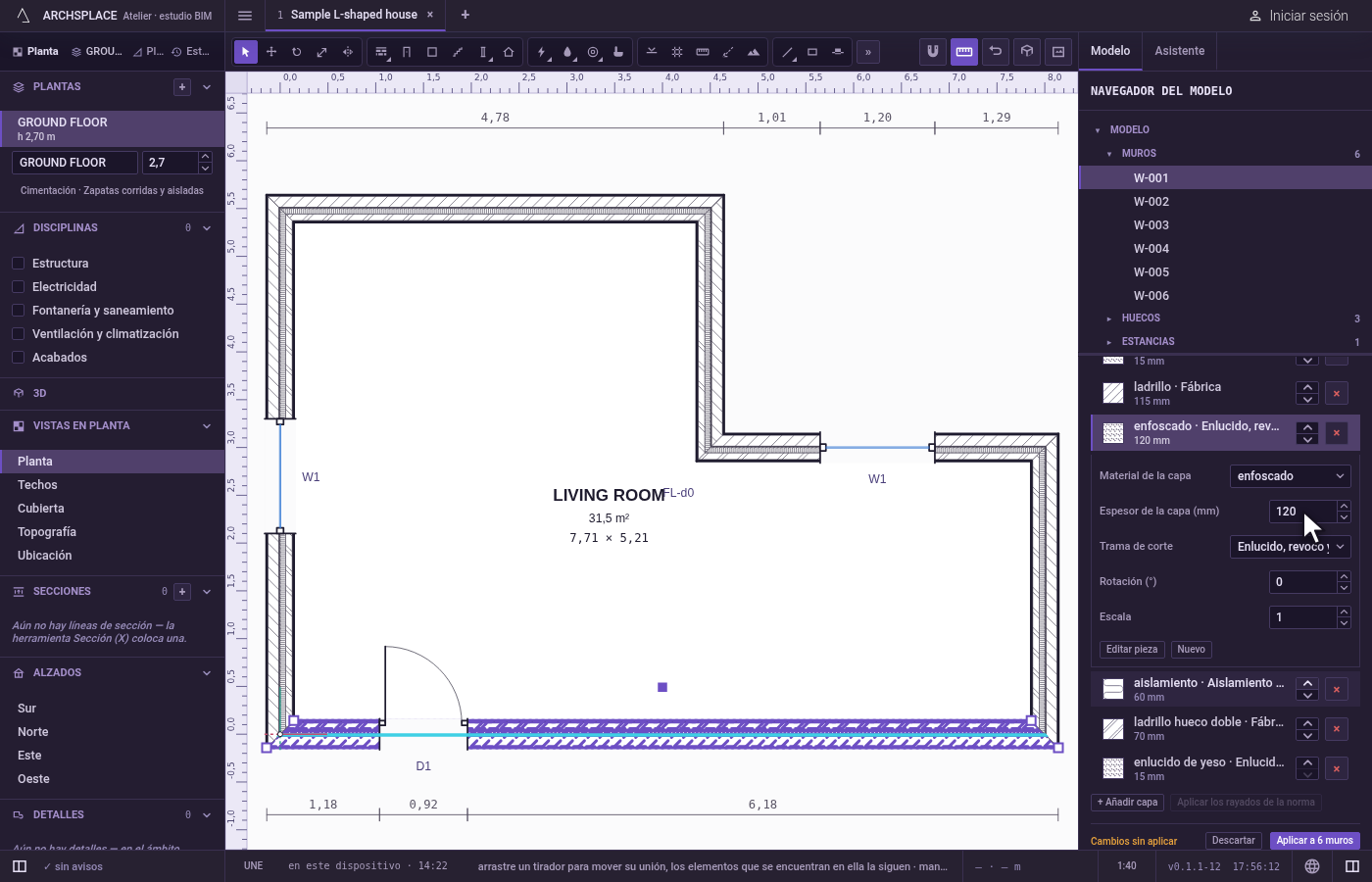This screenshot has width=1372, height=882.
Task: Click the ladrillo Fábrica hatch swatch
Action: coord(1113,393)
